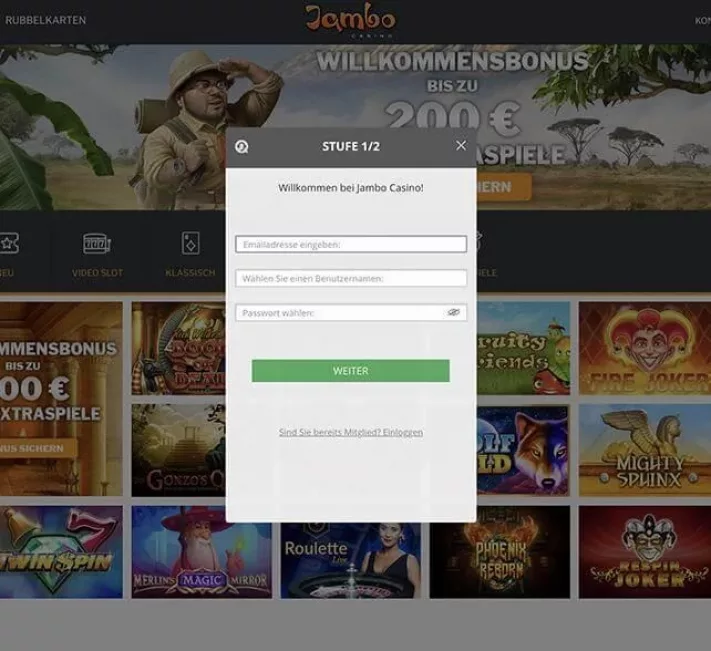Open RUBBELKARTEN in the top menu

tap(45, 20)
